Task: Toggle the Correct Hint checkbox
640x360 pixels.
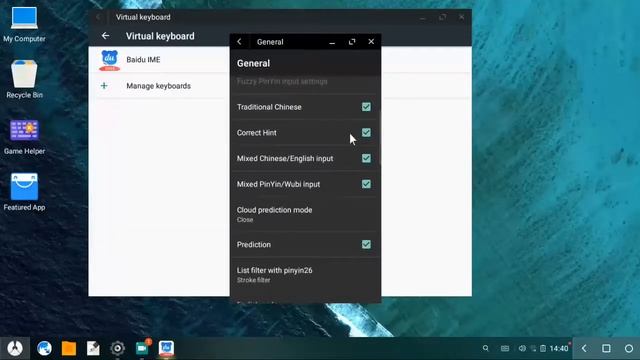Action: (366, 133)
